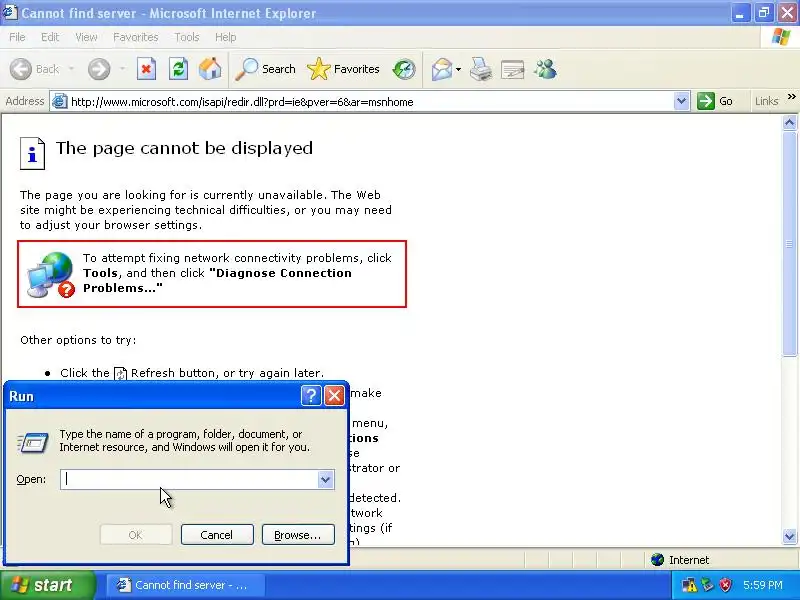The image size is (800, 600).
Task: Click the Back navigation button
Action: pos(35,69)
